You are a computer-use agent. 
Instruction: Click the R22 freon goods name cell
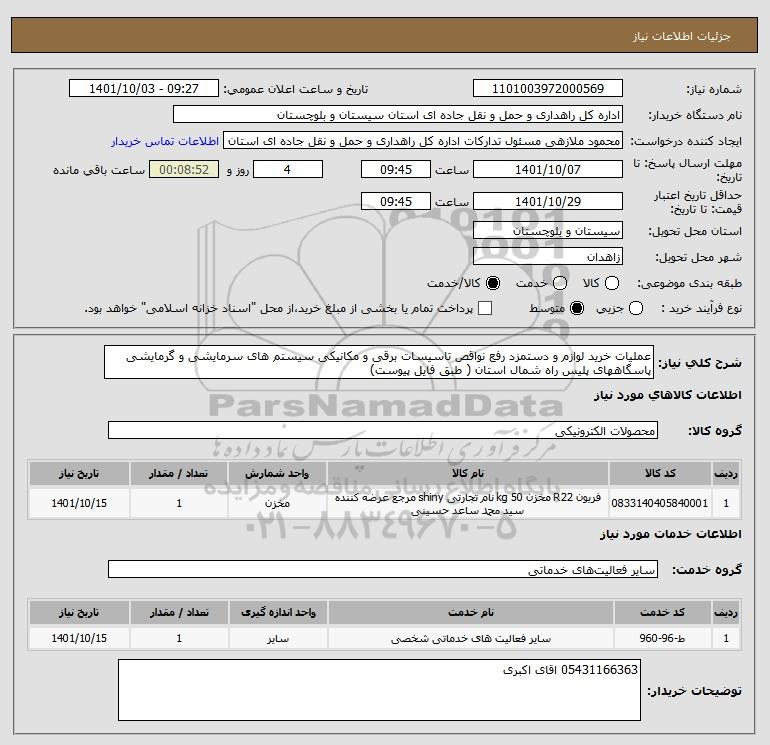tap(468, 503)
